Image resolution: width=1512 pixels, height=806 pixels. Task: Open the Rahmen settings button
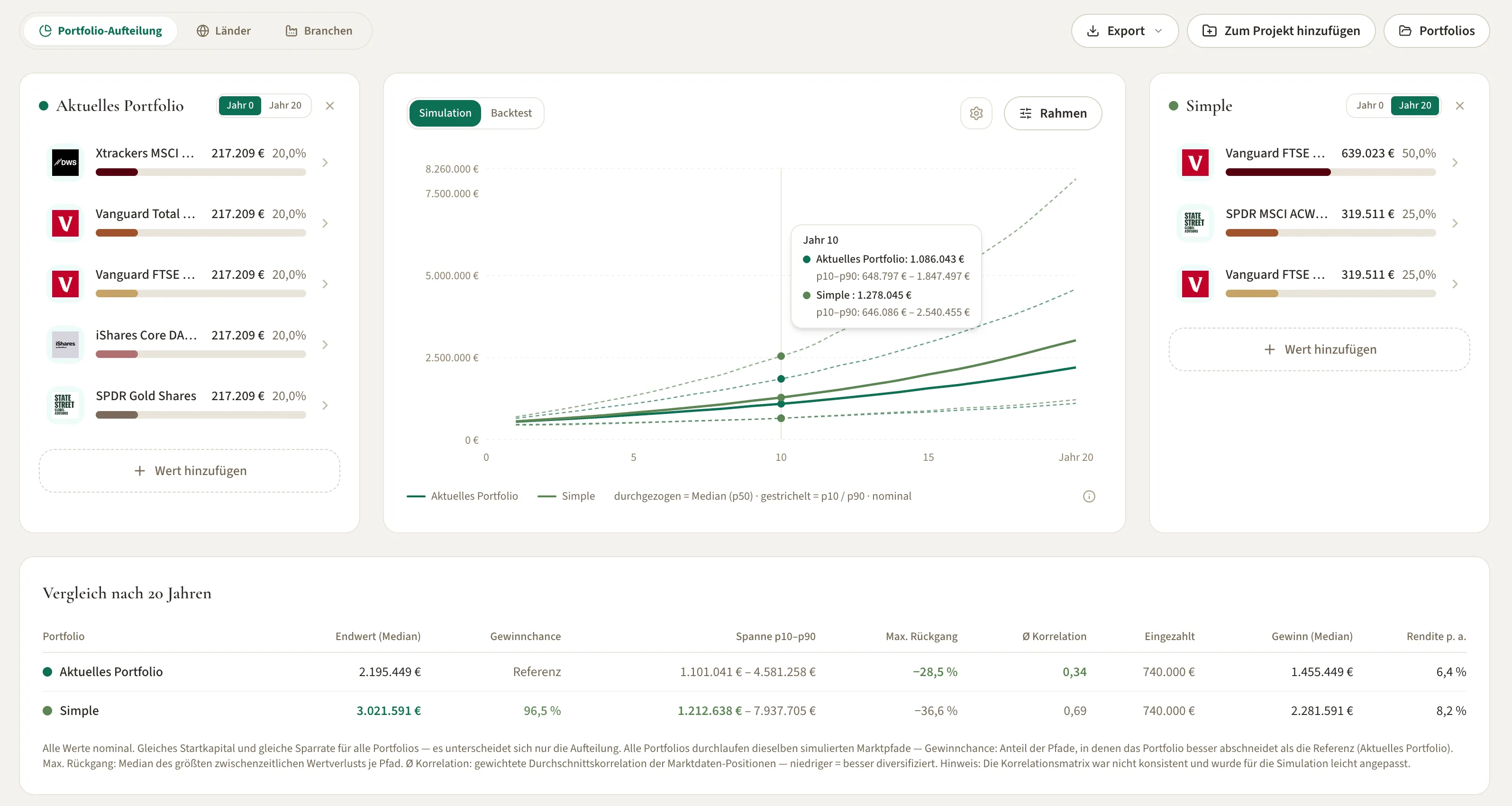click(x=1053, y=113)
